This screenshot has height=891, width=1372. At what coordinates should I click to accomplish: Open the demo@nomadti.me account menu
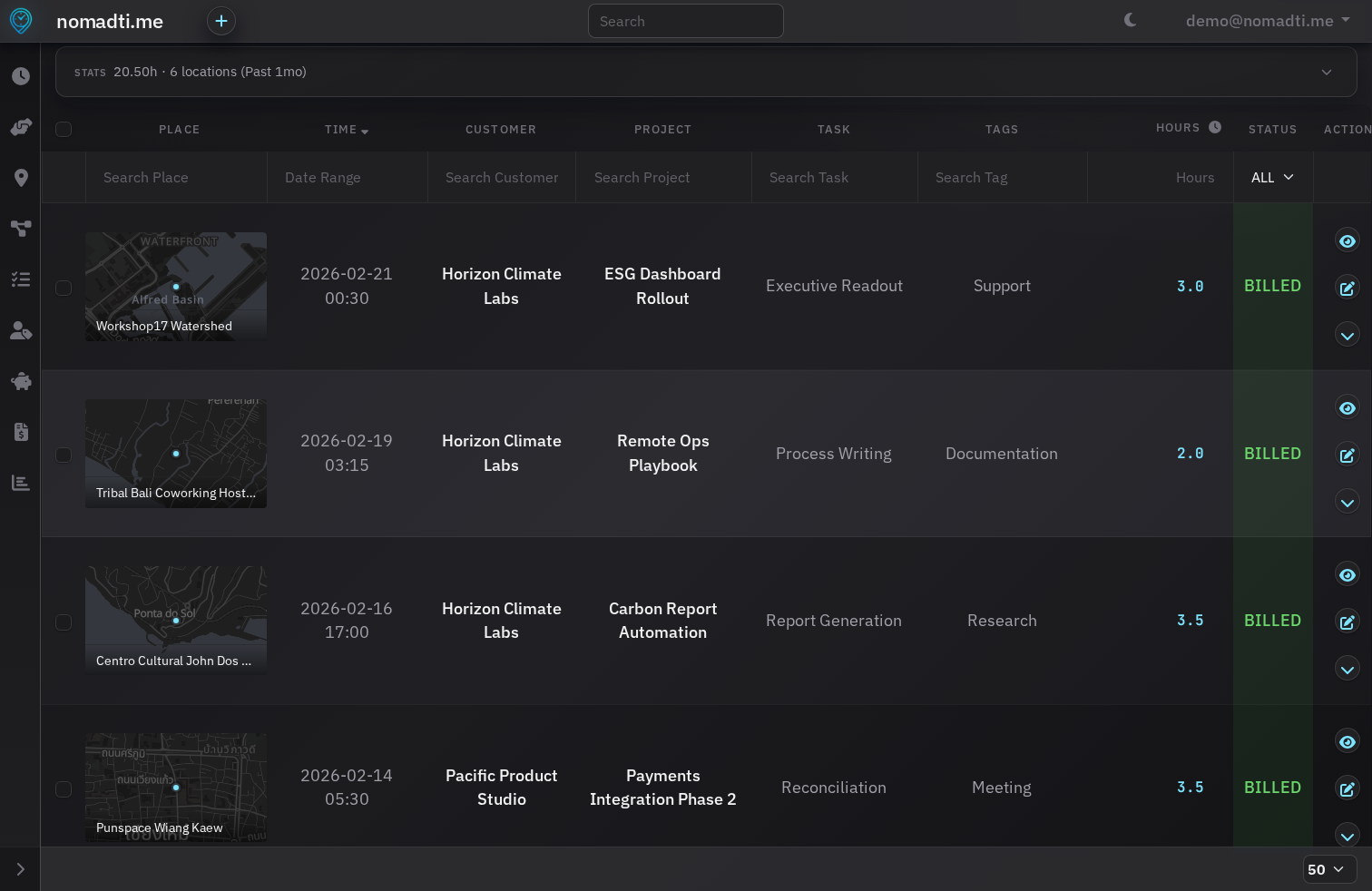point(1261,20)
